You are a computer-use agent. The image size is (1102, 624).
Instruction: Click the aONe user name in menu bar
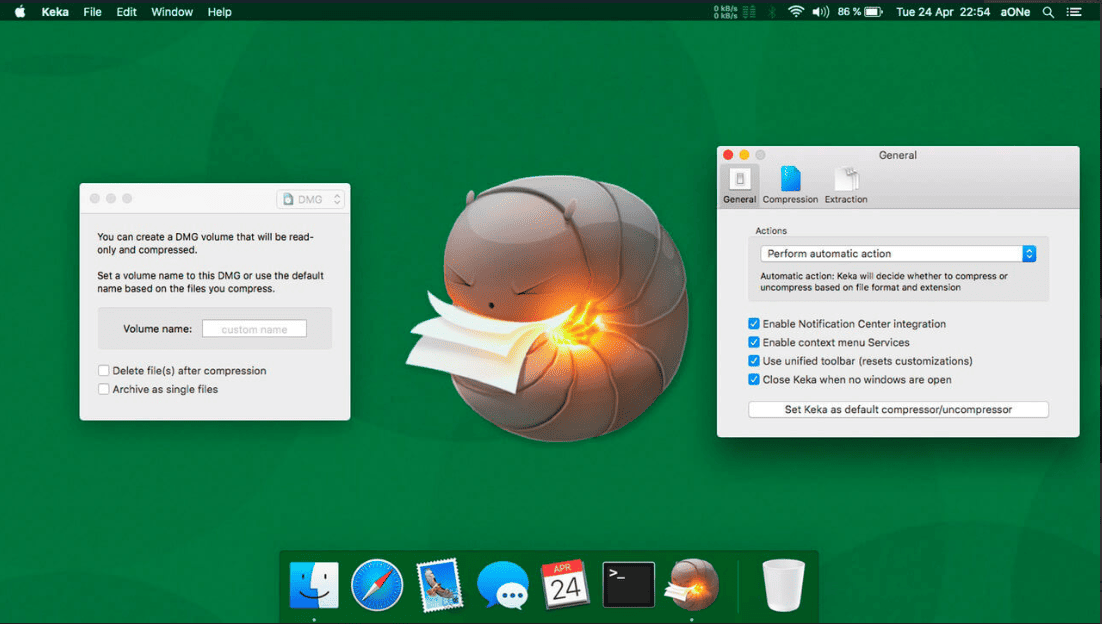tap(1015, 12)
